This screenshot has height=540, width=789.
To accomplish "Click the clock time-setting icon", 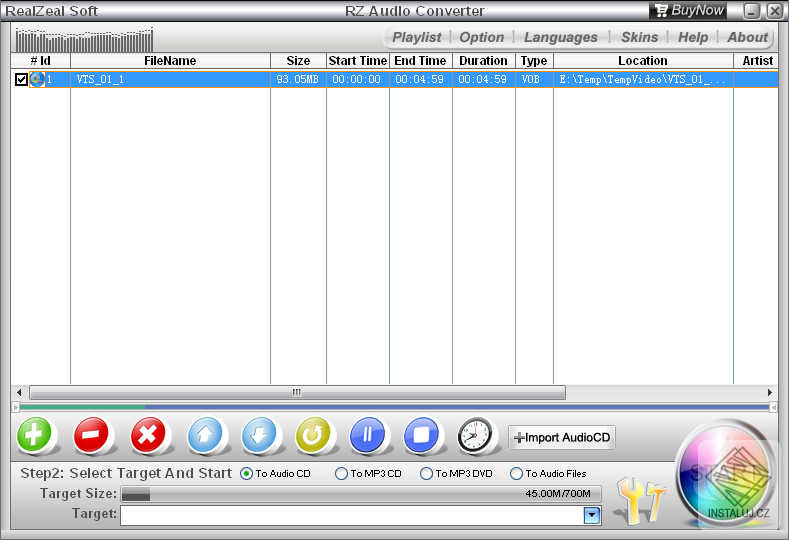I will pyautogui.click(x=475, y=435).
